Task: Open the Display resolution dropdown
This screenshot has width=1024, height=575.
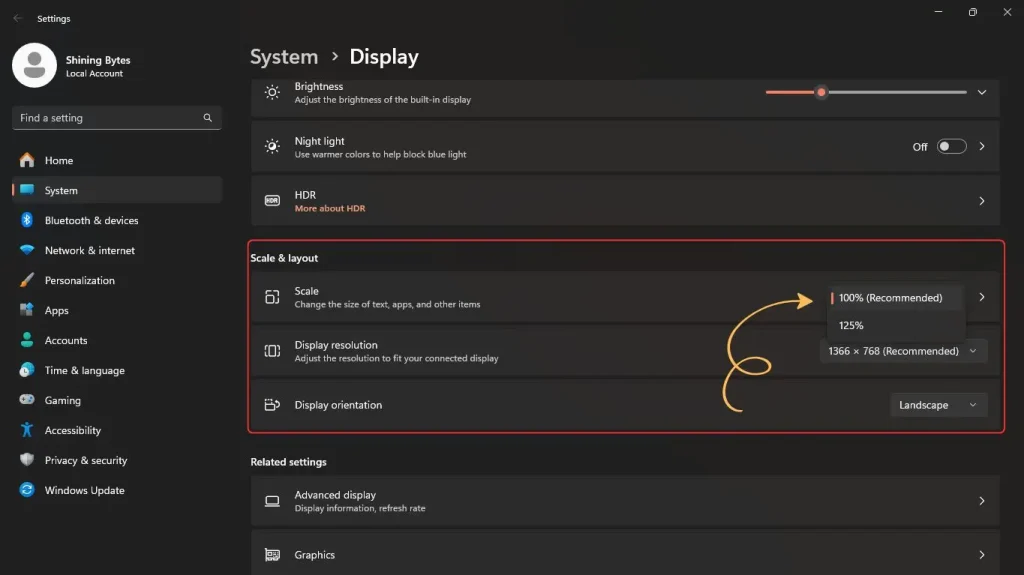Action: coord(903,351)
